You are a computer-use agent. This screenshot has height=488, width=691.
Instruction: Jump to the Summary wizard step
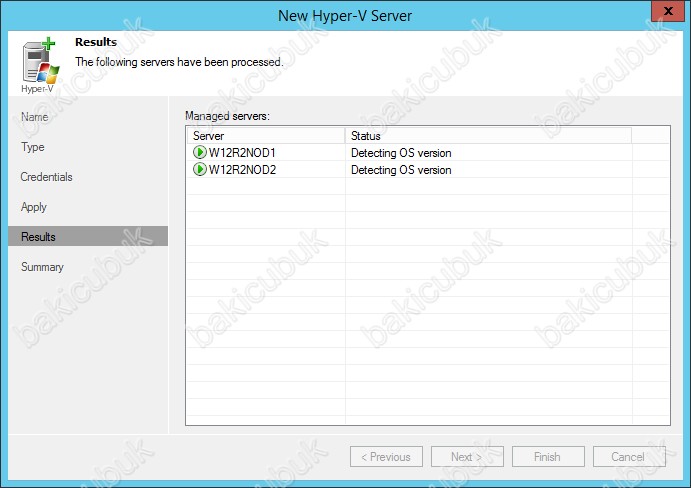pyautogui.click(x=42, y=267)
